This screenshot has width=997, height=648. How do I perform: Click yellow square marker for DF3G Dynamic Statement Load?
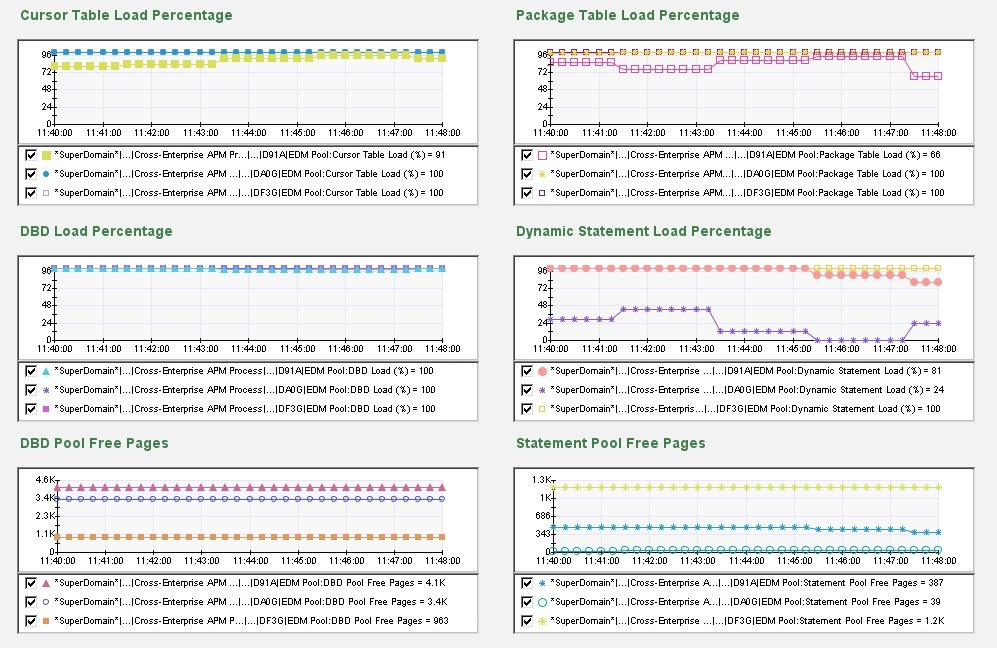point(542,409)
